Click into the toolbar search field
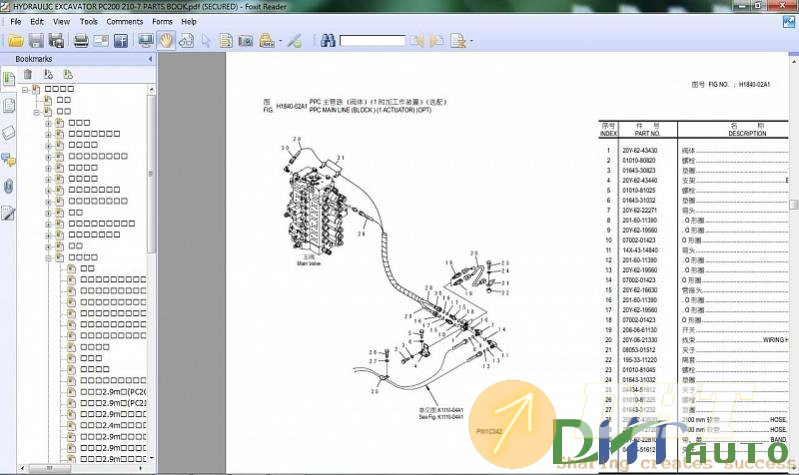This screenshot has width=799, height=475. pos(372,41)
